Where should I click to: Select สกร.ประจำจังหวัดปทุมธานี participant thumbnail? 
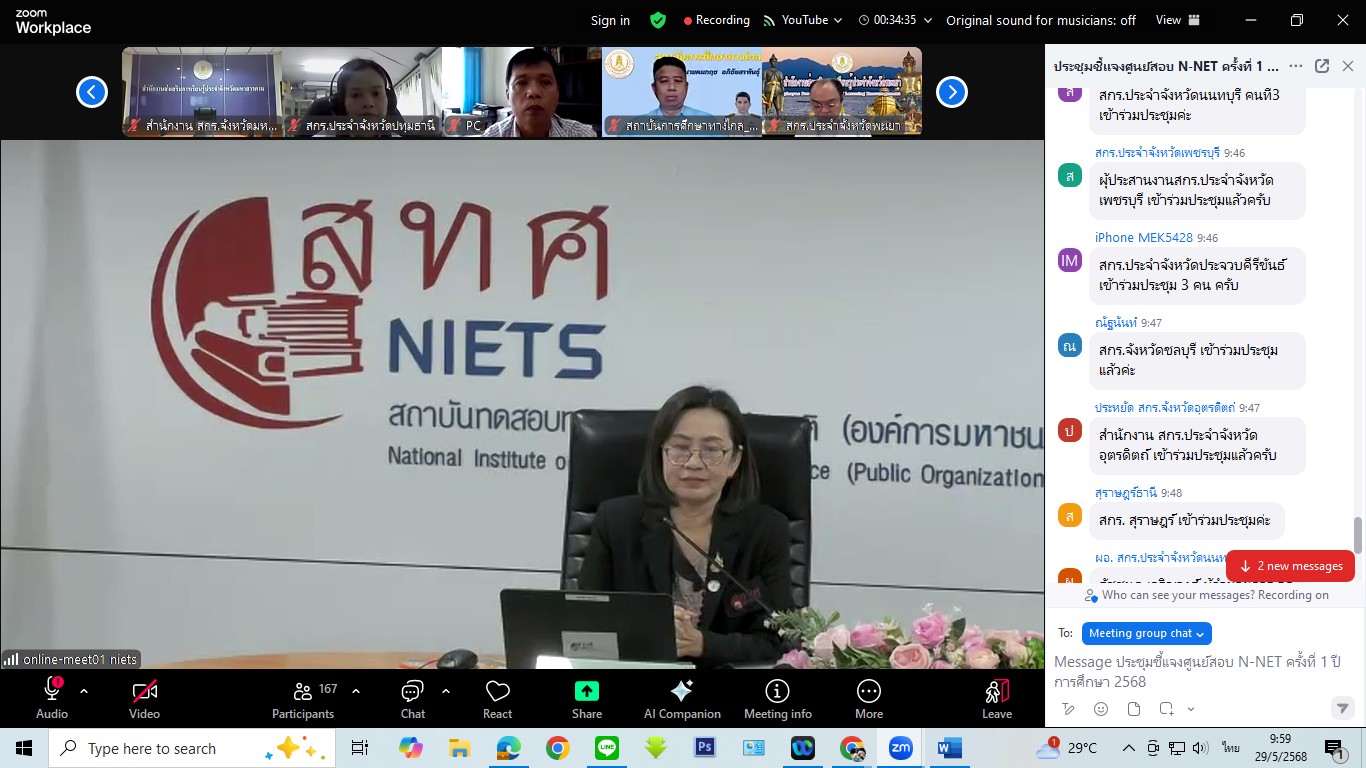pos(362,91)
